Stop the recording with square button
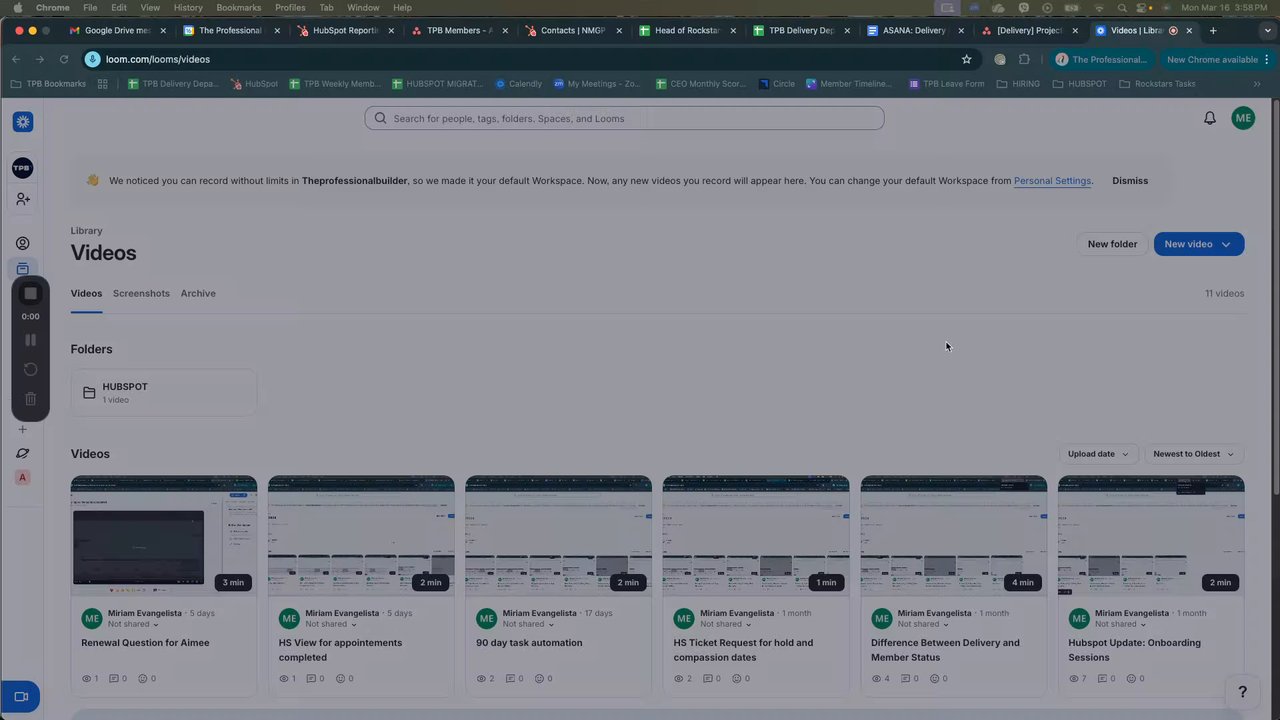The height and width of the screenshot is (720, 1280). click(x=30, y=293)
